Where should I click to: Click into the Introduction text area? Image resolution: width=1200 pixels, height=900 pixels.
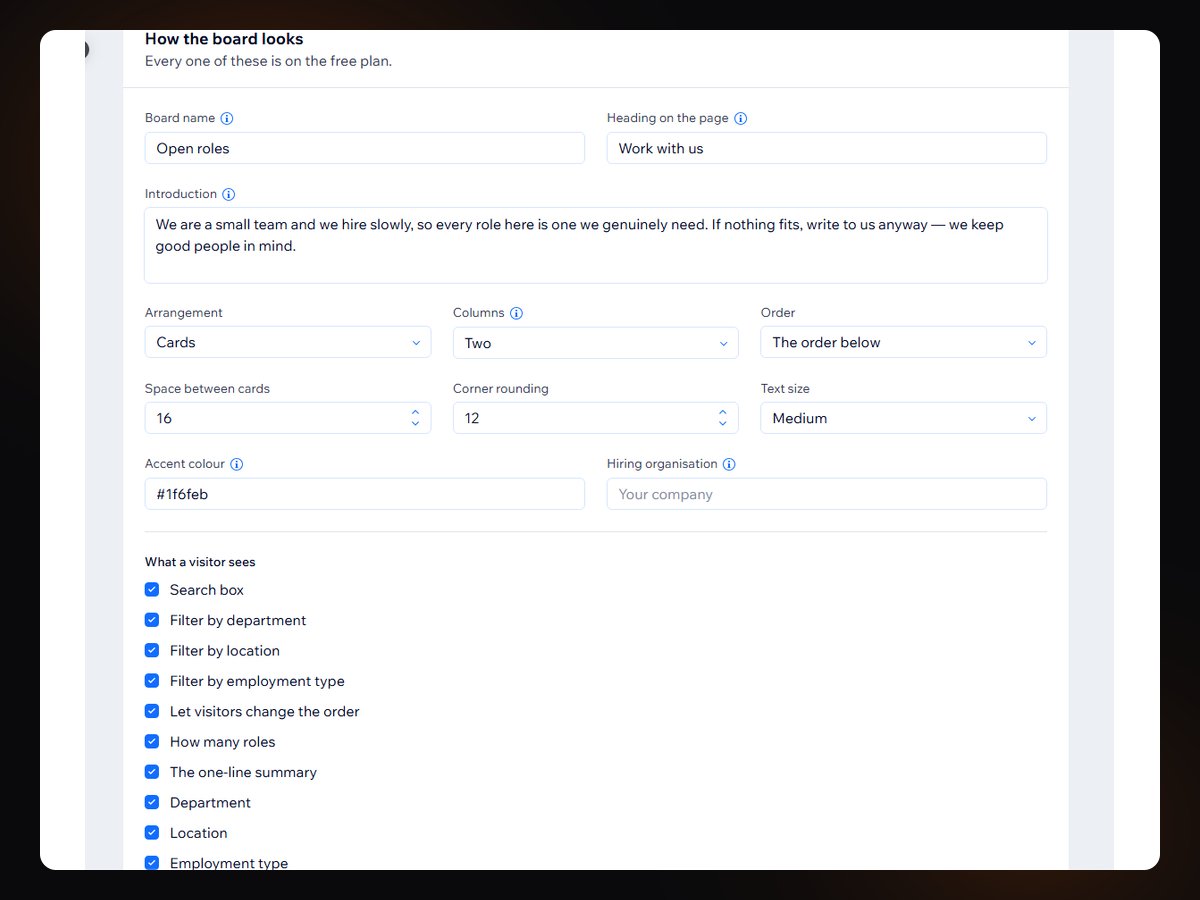(596, 245)
